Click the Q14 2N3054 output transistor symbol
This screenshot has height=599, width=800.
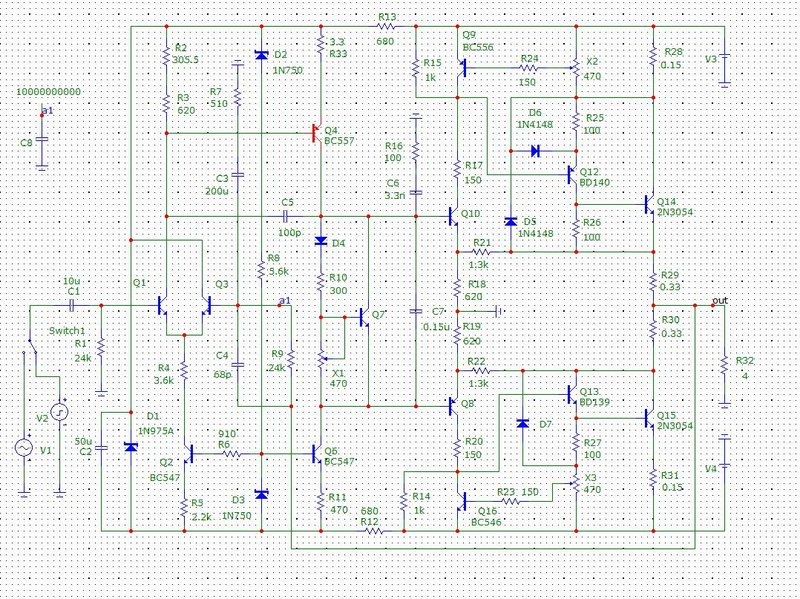[649, 204]
